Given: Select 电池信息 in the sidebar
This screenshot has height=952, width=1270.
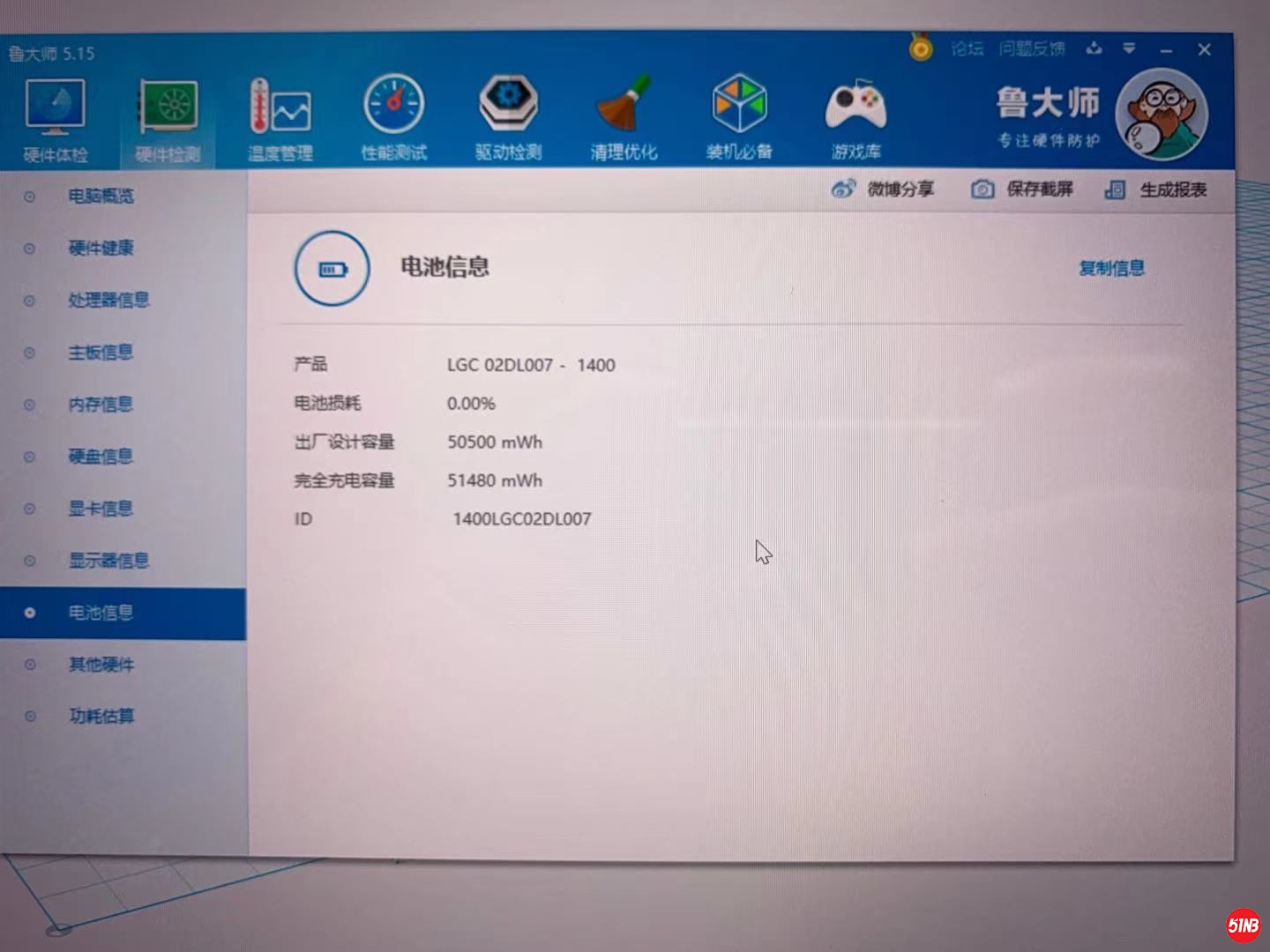Looking at the screenshot, I should coord(123,613).
